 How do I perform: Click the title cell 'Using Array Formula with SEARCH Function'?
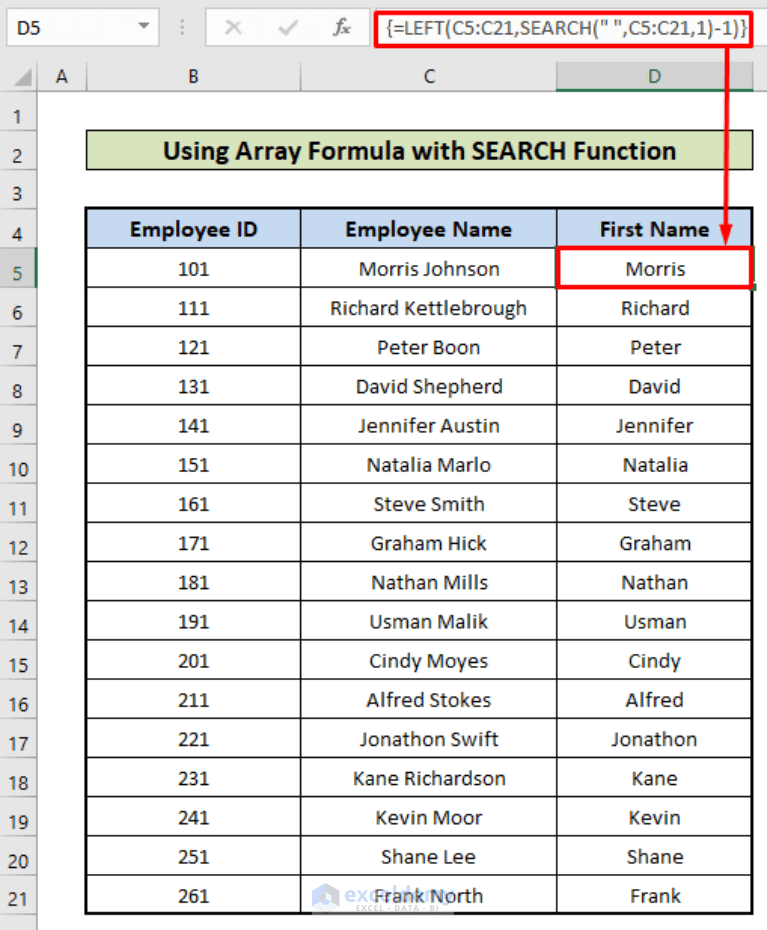[419, 151]
